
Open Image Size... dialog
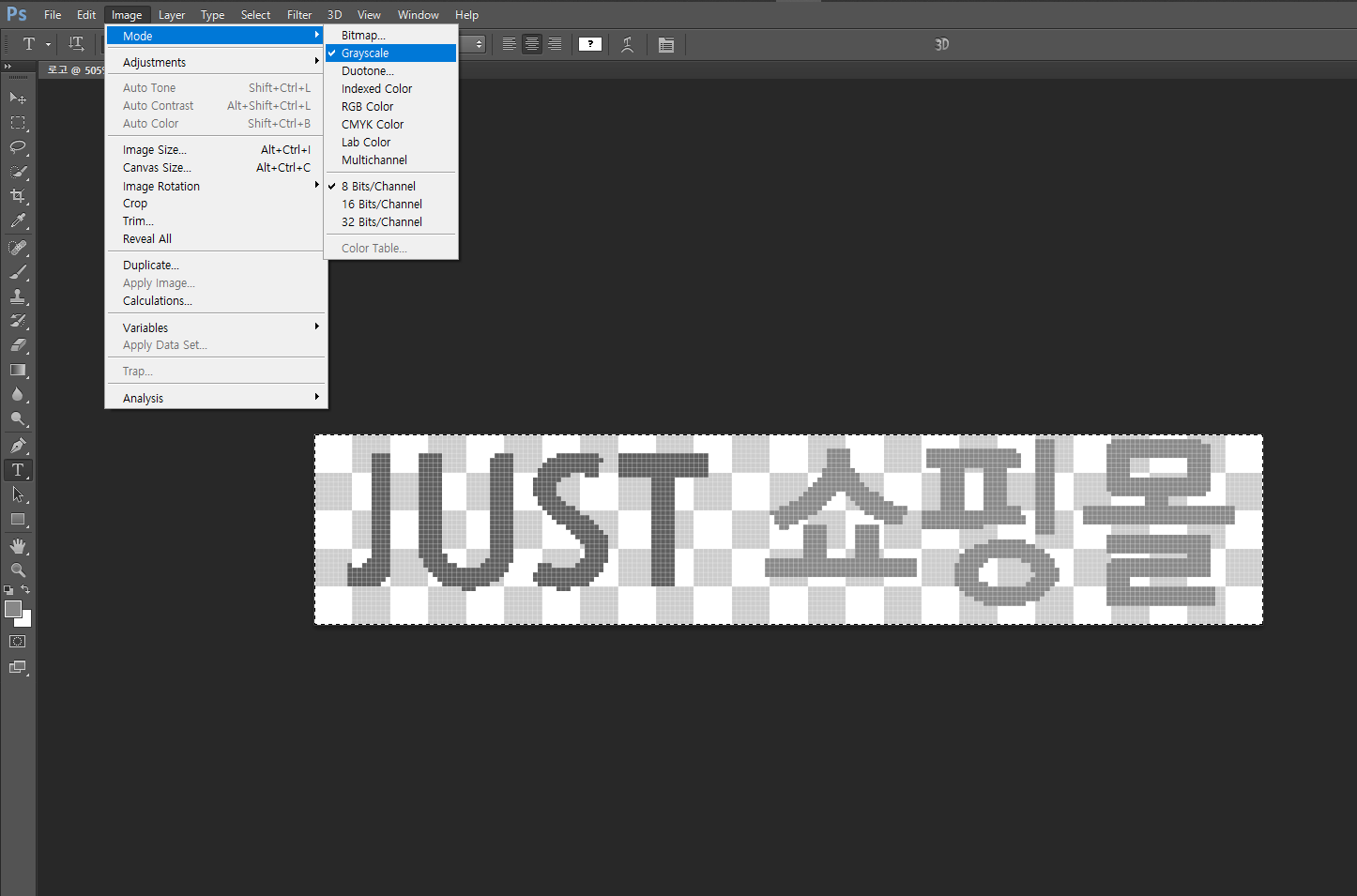click(x=216, y=150)
